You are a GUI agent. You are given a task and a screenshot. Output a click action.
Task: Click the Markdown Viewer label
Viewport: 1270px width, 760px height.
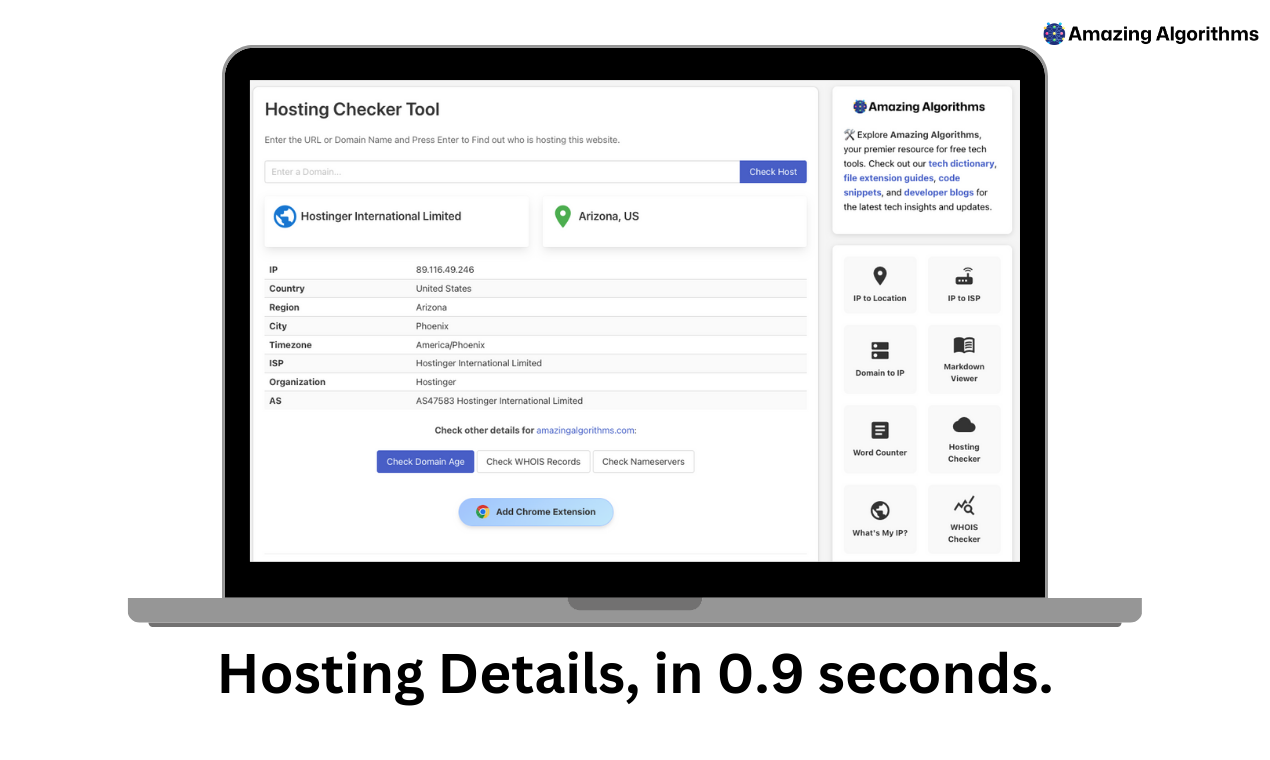pos(964,372)
